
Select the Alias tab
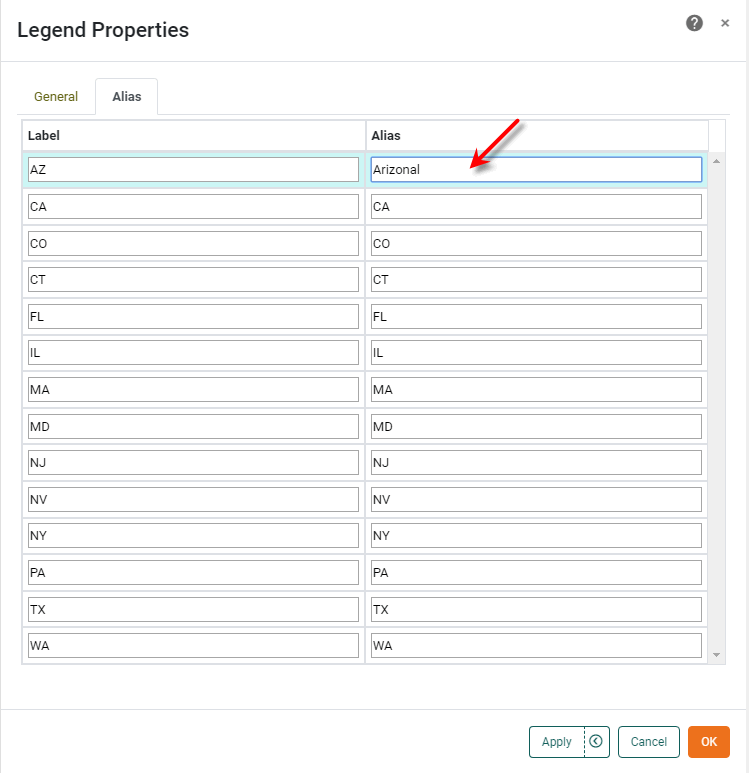(x=126, y=97)
